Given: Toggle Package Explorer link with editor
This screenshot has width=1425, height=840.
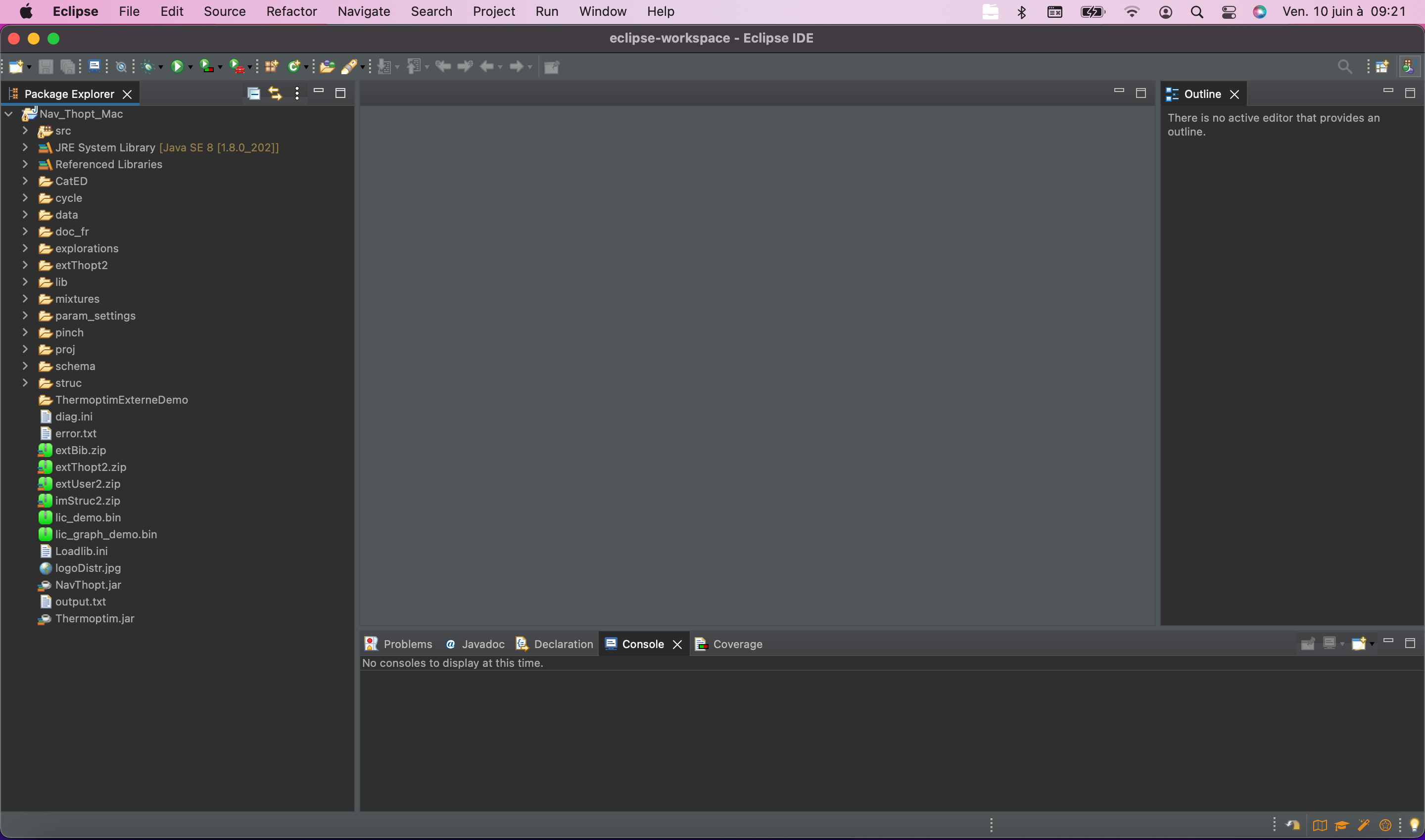Looking at the screenshot, I should coord(275,92).
